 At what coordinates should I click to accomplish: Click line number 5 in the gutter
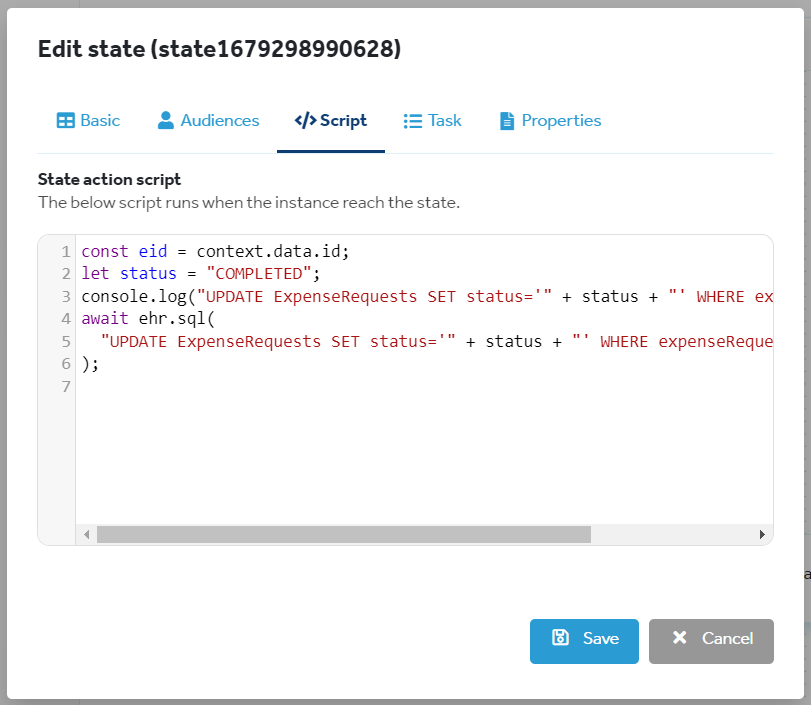pos(66,341)
